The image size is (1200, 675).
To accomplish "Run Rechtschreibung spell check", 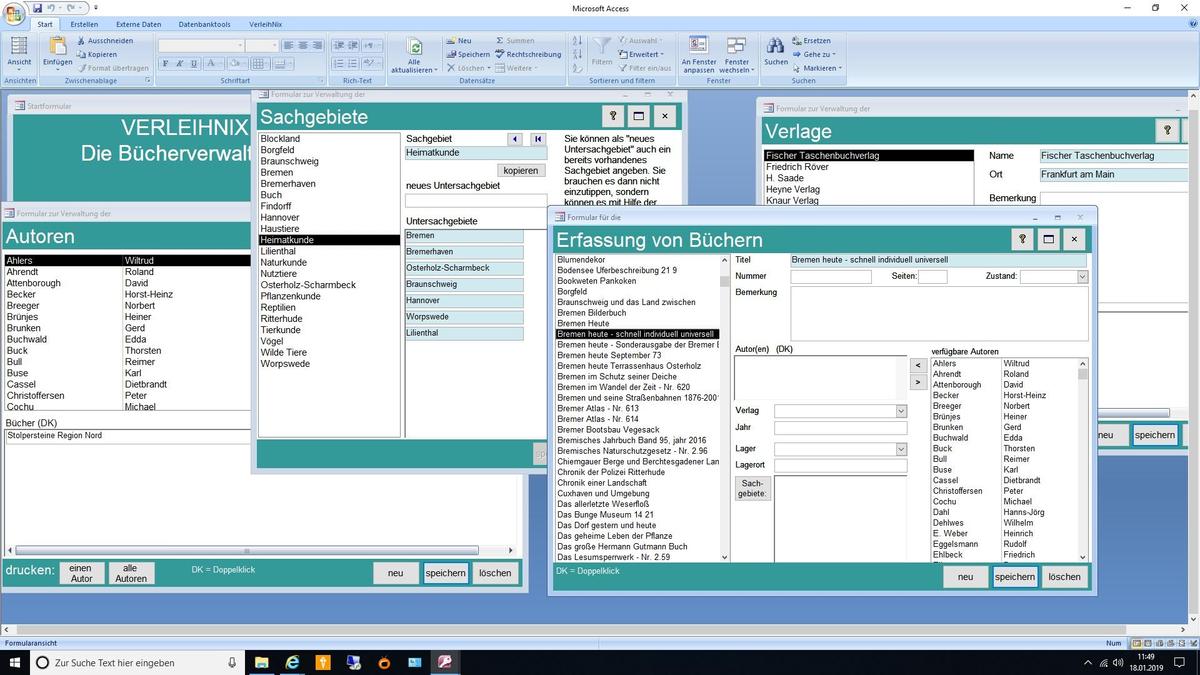I will pyautogui.click(x=527, y=55).
